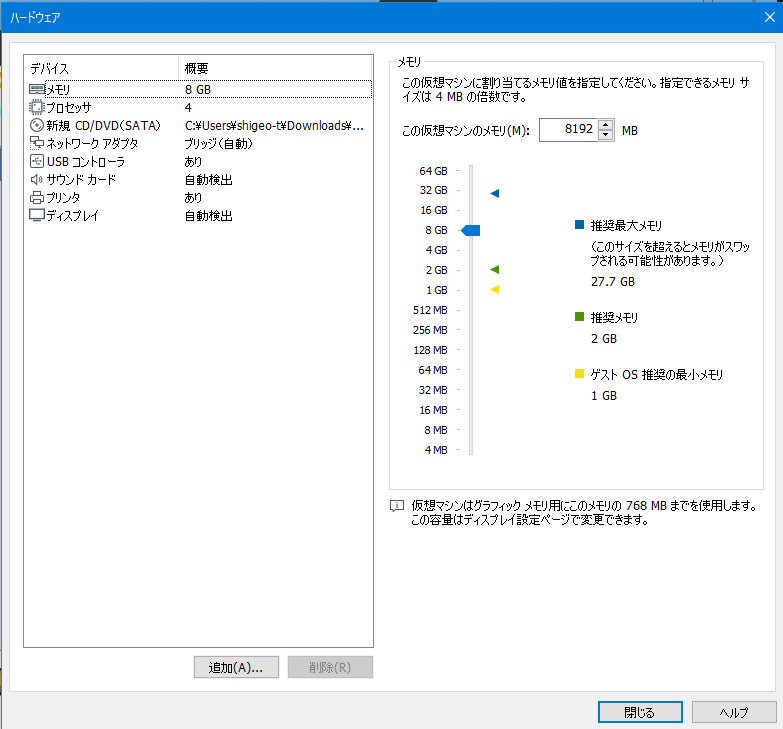Select the 64 MB slider label
Image resolution: width=783 pixels, height=729 pixels.
432,370
